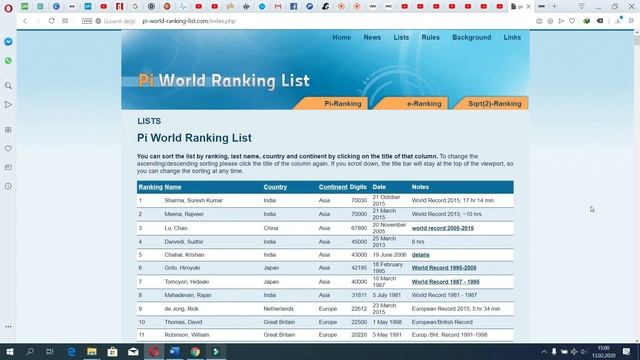
Task: Click the name 'de Jong, Rick'
Action: (x=181, y=309)
